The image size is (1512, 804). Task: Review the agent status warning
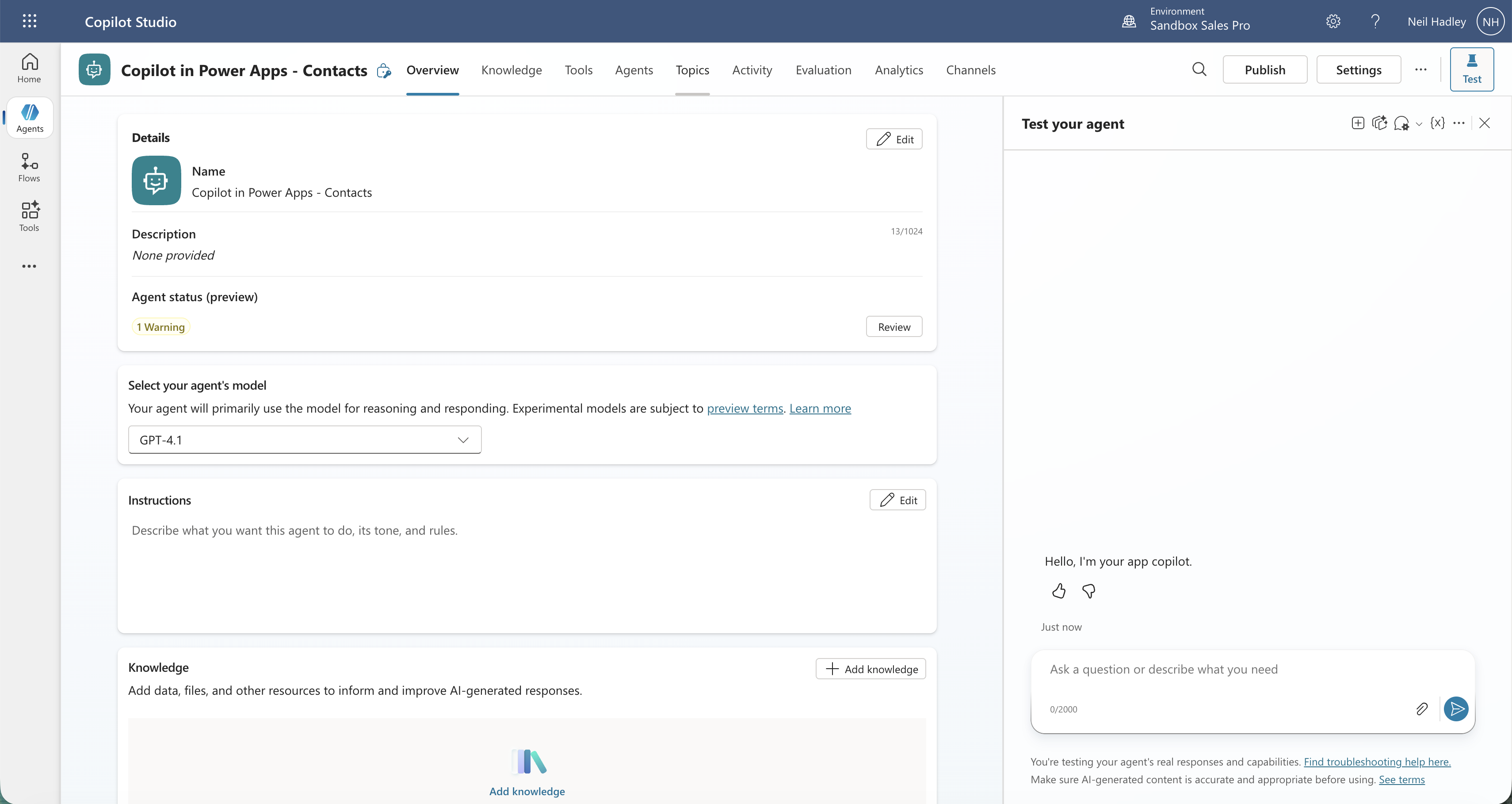[x=894, y=326]
